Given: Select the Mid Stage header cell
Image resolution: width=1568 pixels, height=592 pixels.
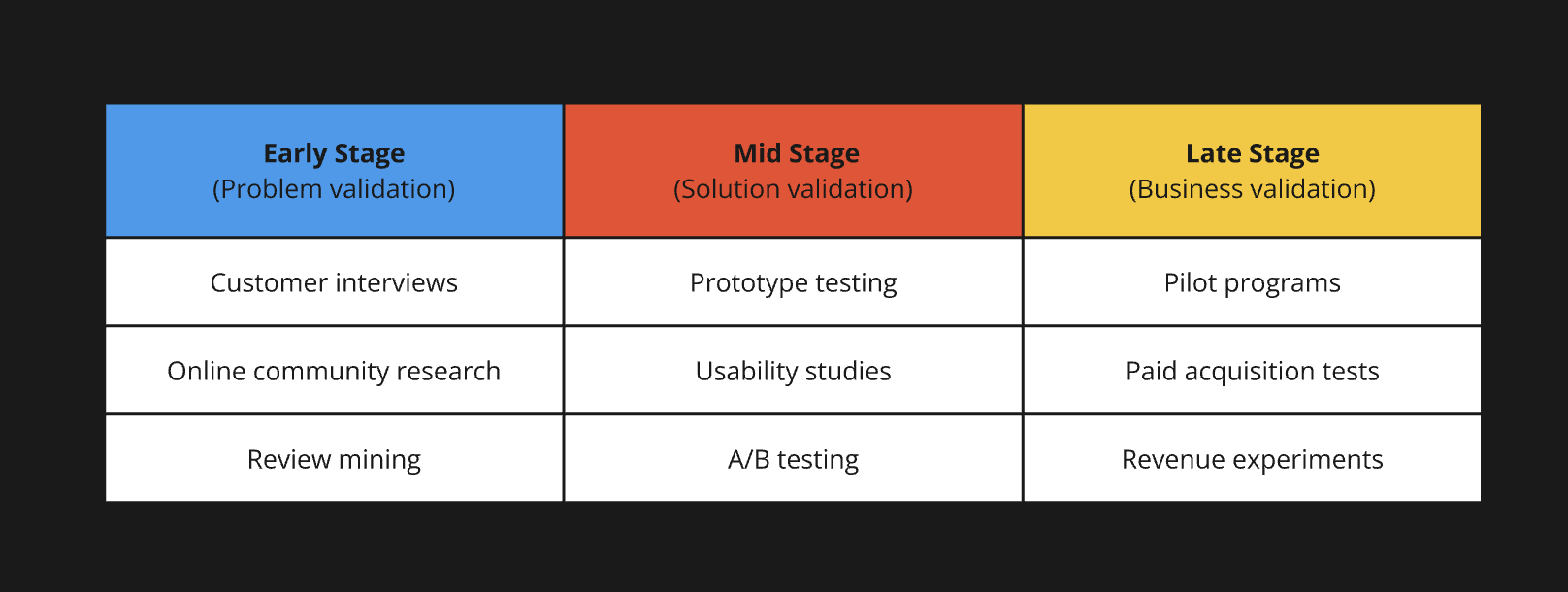Looking at the screenshot, I should point(793,171).
